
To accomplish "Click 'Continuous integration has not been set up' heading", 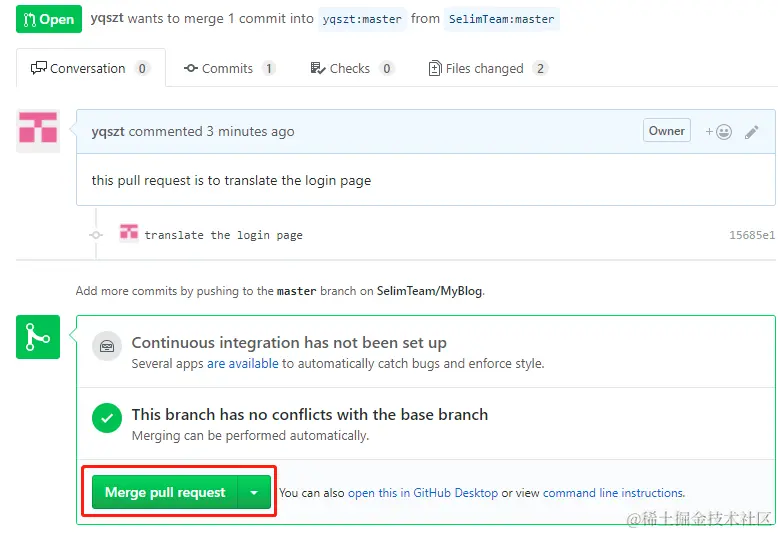I will coord(289,342).
